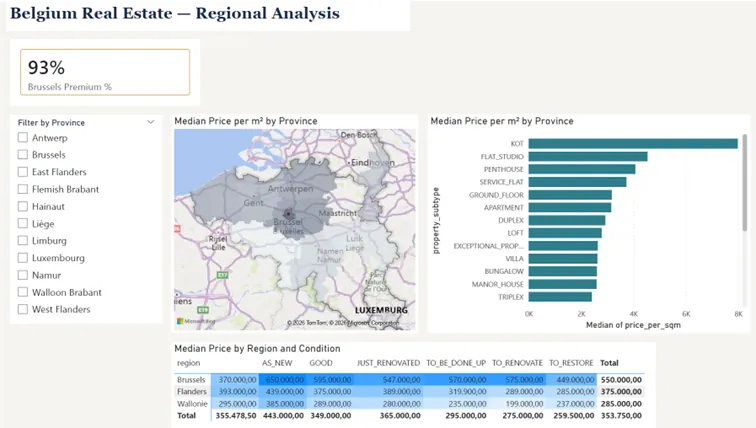
Task: Tick the East Flanders checkbox
Action: point(23,172)
